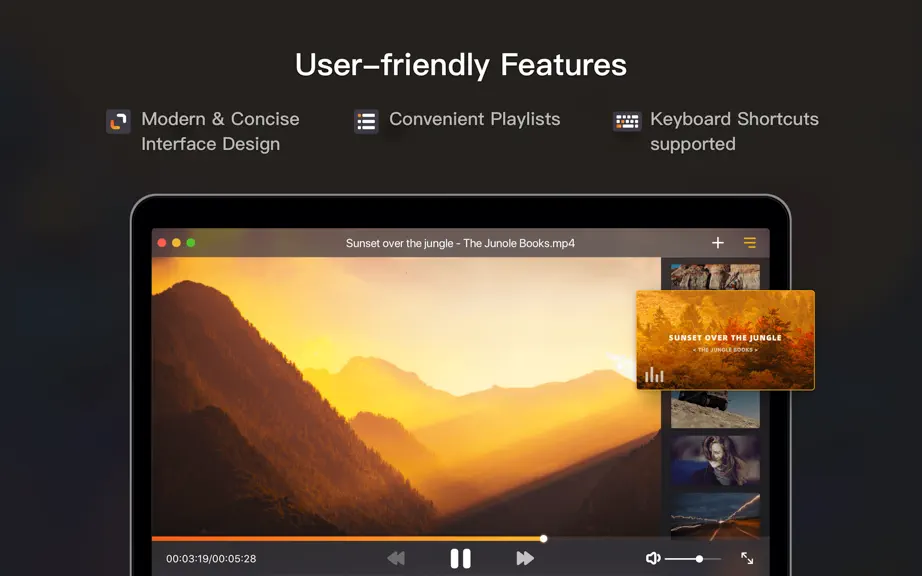Click the Keyboard Shortcuts supported text
This screenshot has height=576, width=922.
pyautogui.click(x=734, y=132)
